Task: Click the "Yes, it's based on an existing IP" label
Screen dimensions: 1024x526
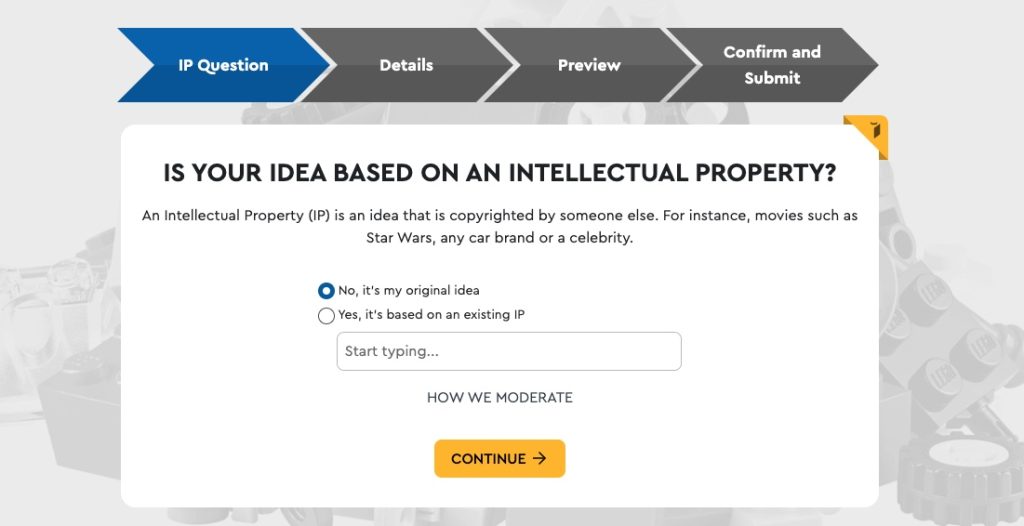Action: 431,315
